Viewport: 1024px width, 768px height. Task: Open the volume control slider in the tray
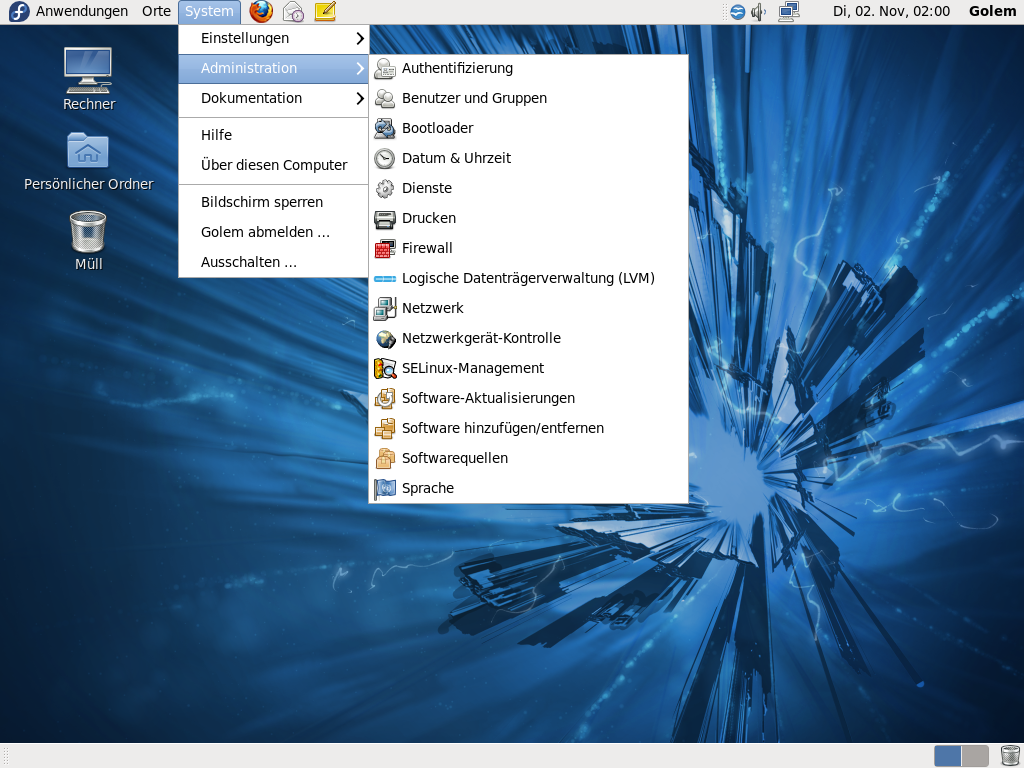[x=758, y=12]
